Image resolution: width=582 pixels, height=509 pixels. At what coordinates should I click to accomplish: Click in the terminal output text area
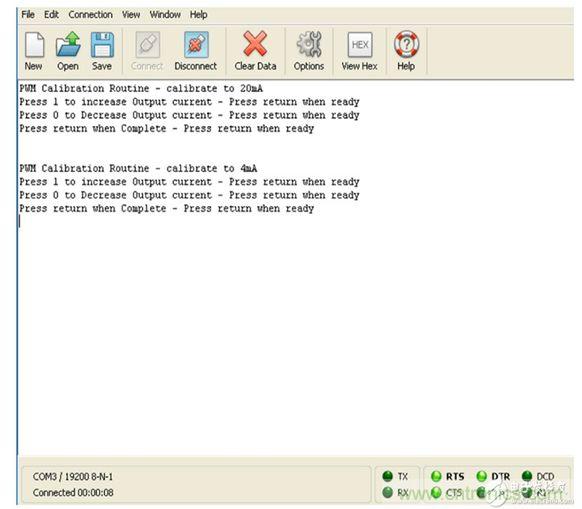point(295,267)
